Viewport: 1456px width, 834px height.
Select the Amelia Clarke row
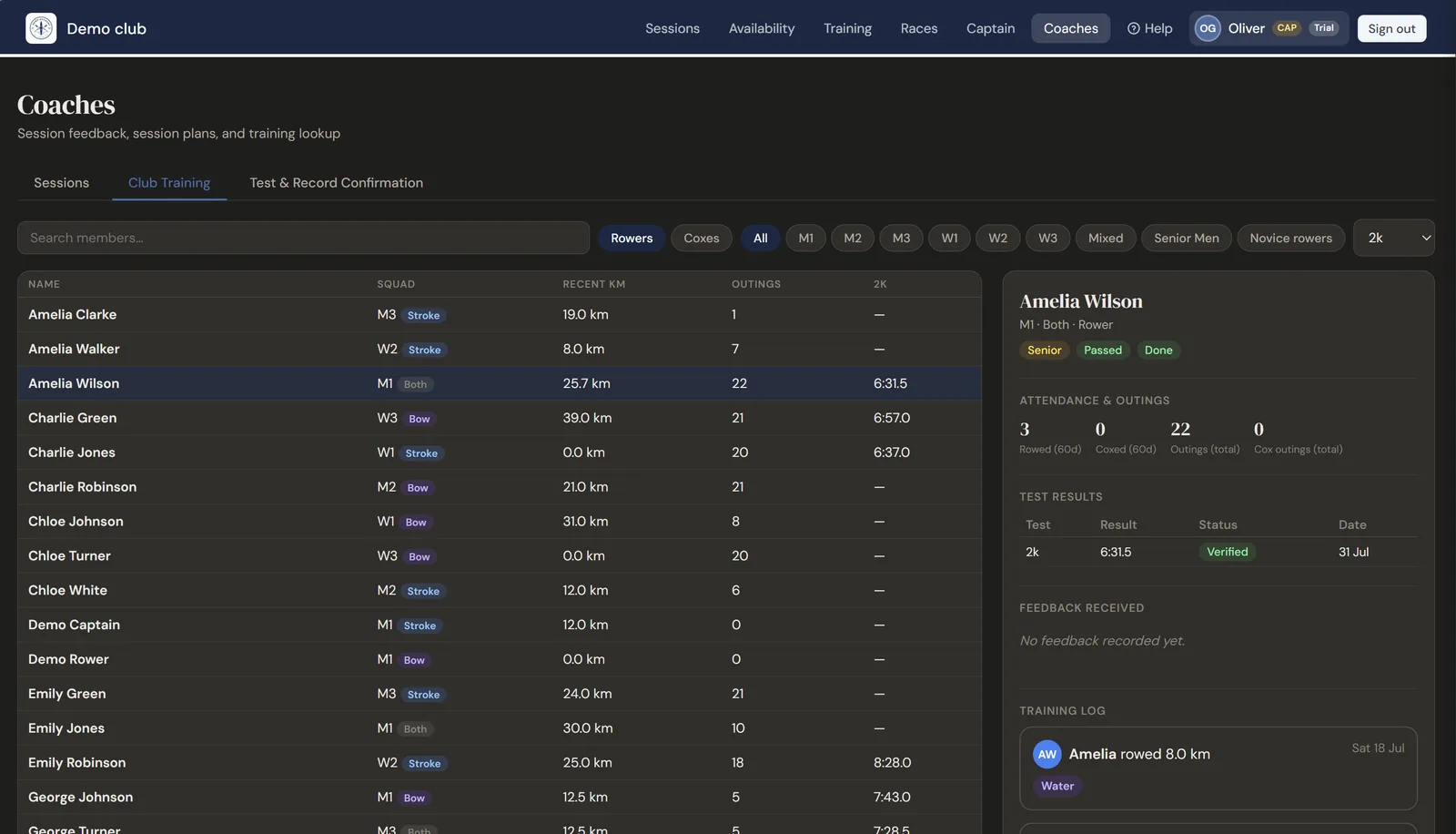(x=500, y=314)
